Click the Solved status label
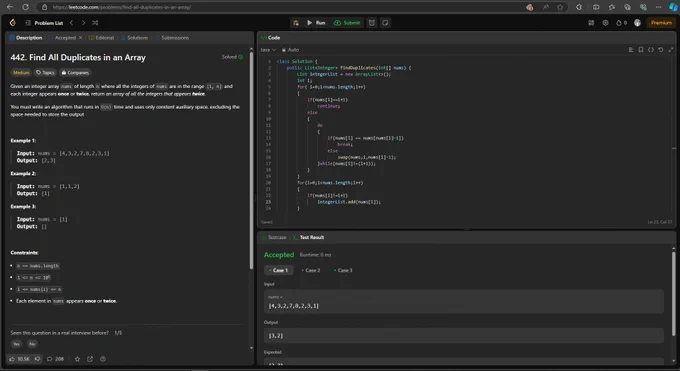This screenshot has width=680, height=371. click(x=232, y=57)
